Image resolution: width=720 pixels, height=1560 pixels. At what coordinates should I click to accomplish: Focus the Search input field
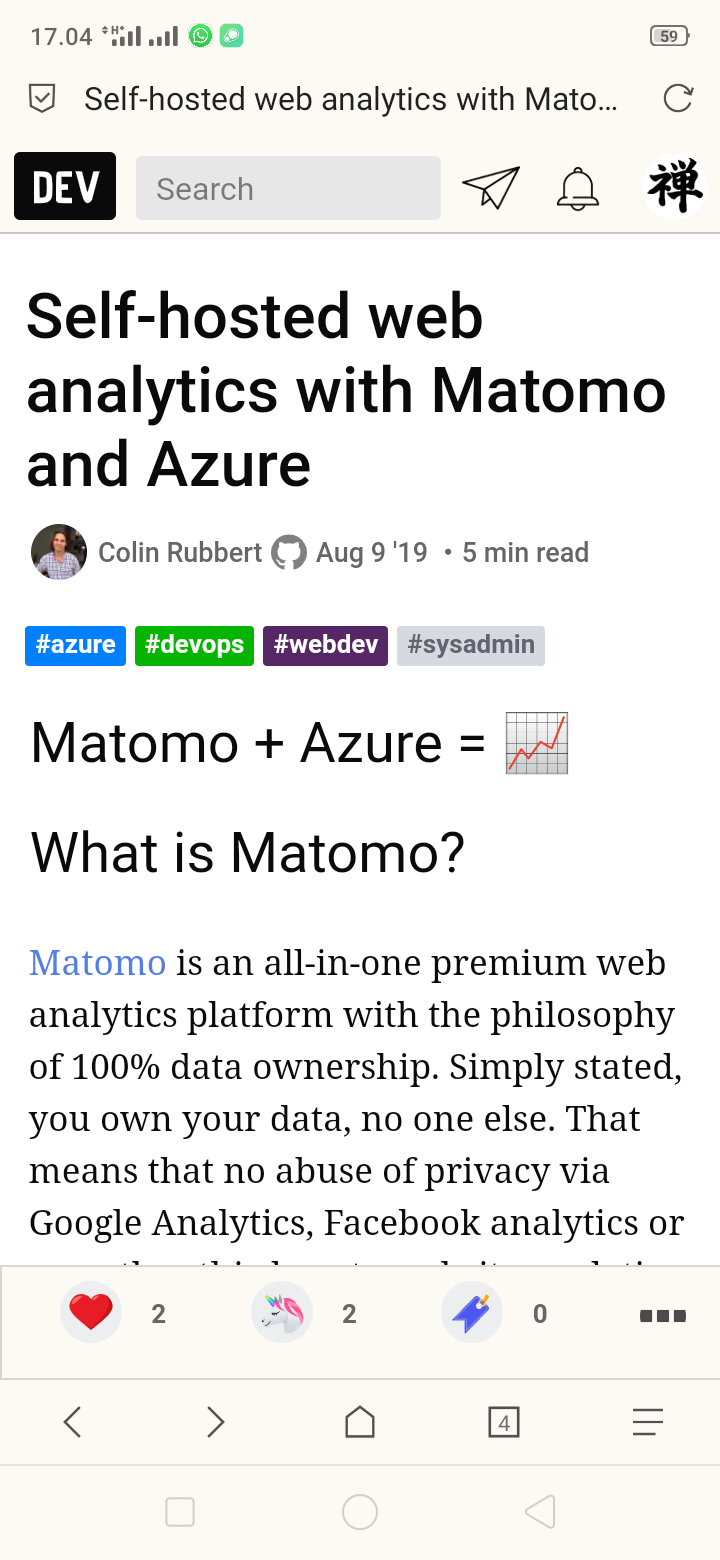point(288,188)
